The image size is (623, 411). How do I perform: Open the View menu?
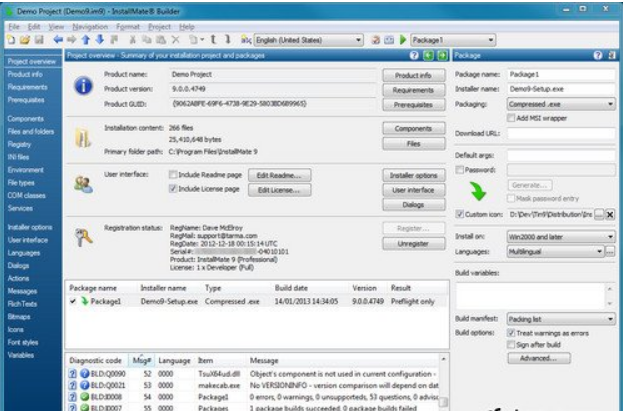(56, 27)
